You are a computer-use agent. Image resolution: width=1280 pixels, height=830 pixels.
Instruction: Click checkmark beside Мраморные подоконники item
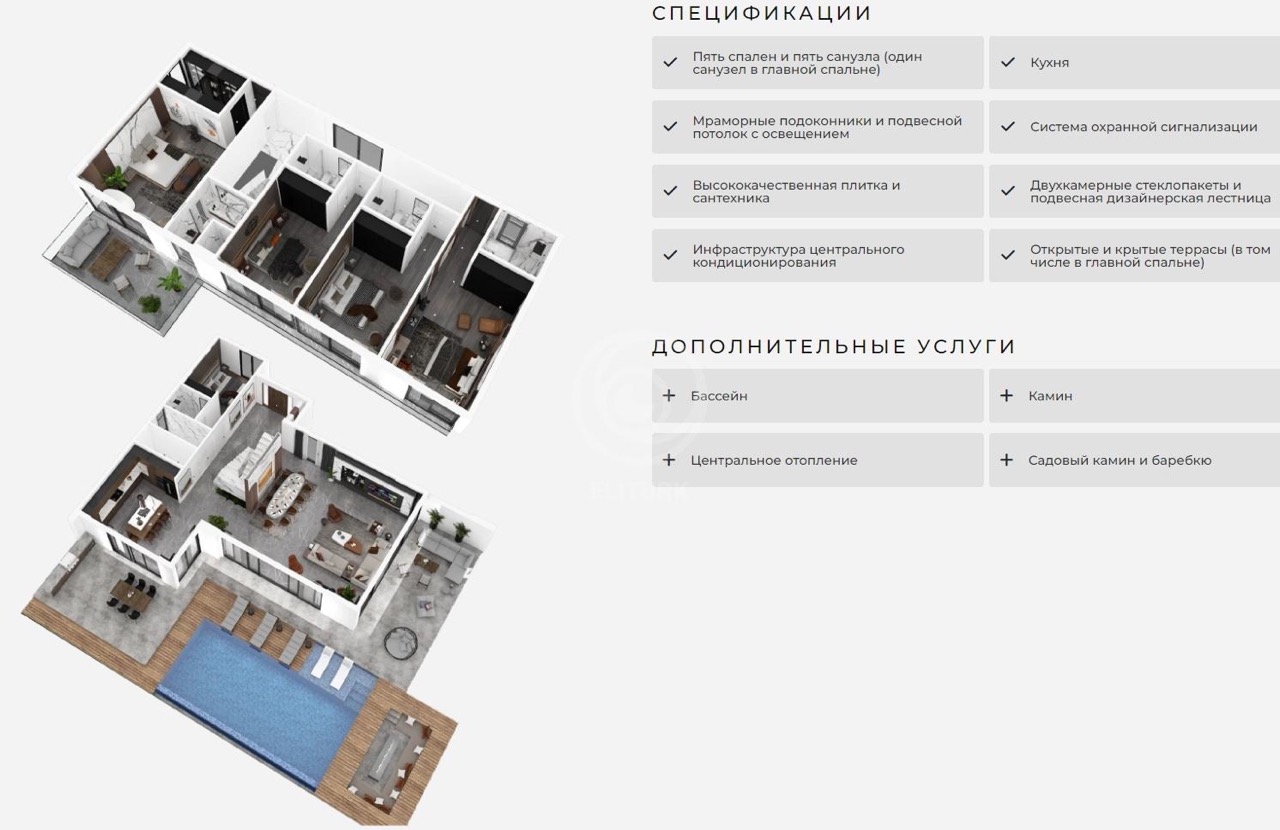(x=670, y=127)
